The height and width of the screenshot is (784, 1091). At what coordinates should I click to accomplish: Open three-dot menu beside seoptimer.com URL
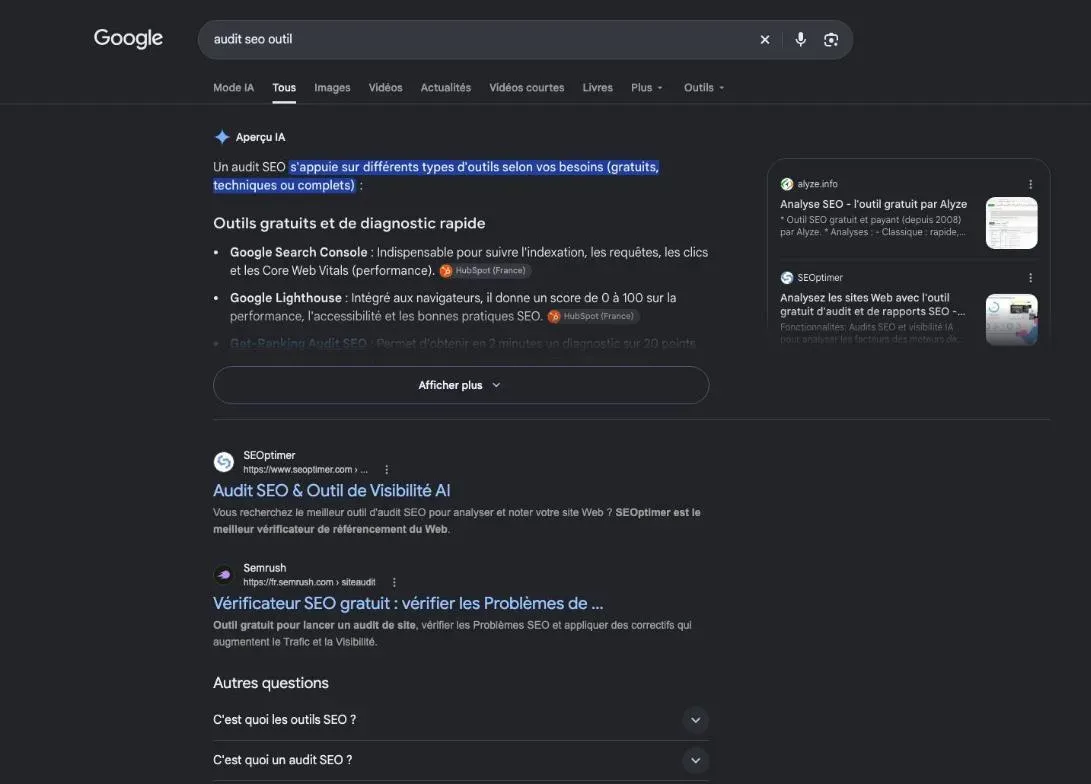click(x=387, y=470)
